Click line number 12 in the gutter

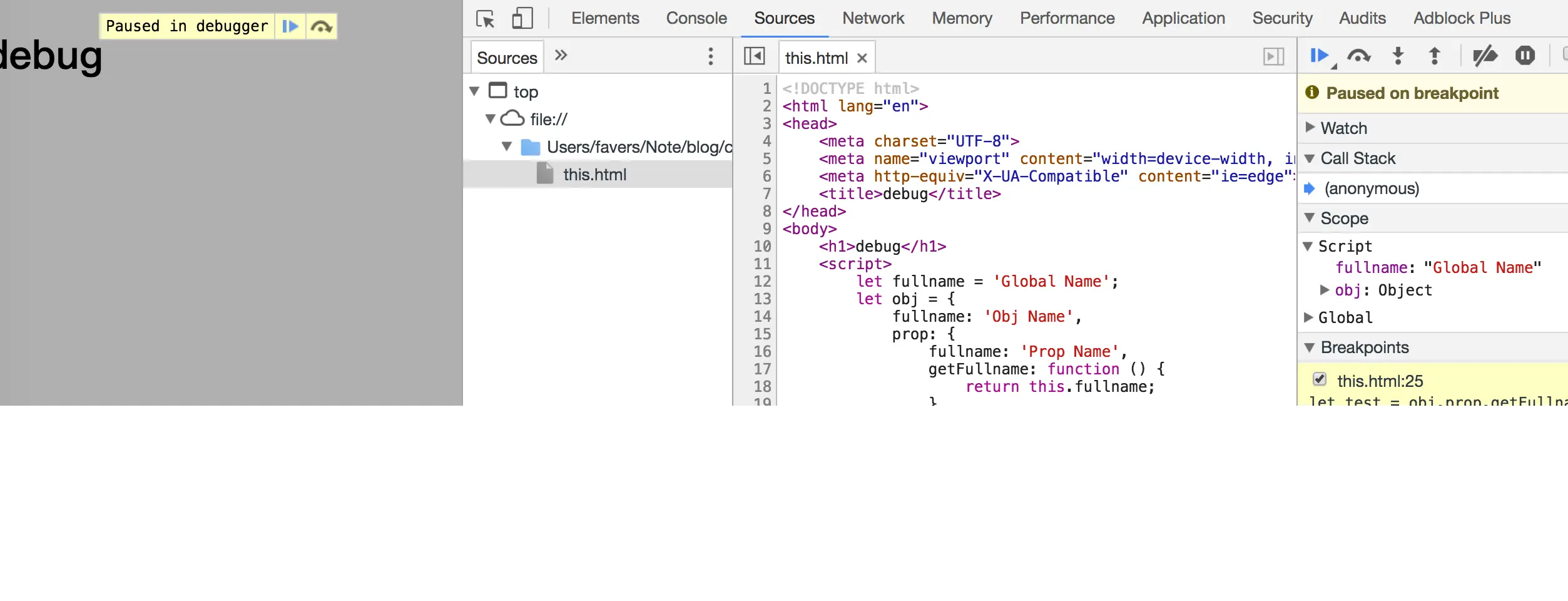click(762, 282)
